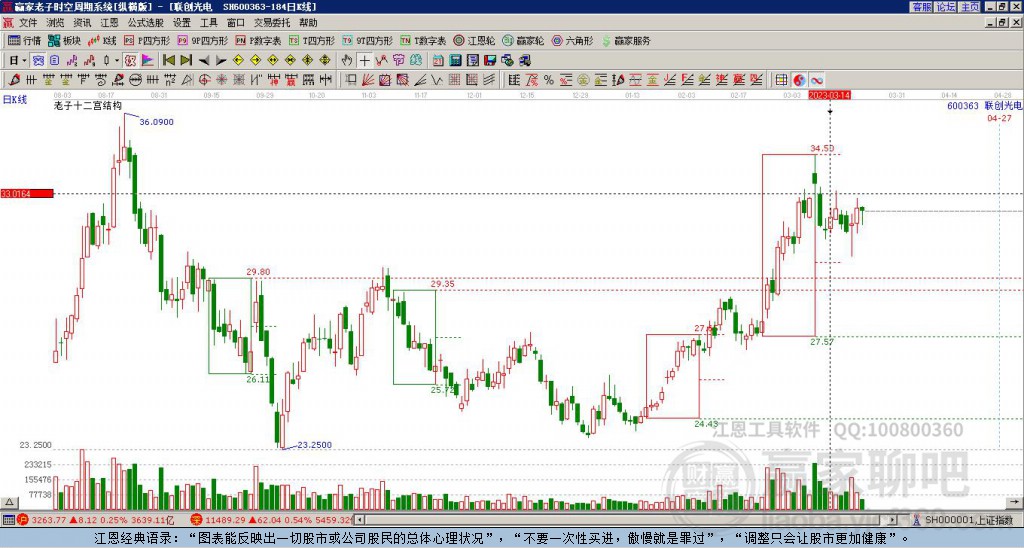Click the black right arrow icon
This screenshot has height=548, width=1024.
(x=221, y=60)
